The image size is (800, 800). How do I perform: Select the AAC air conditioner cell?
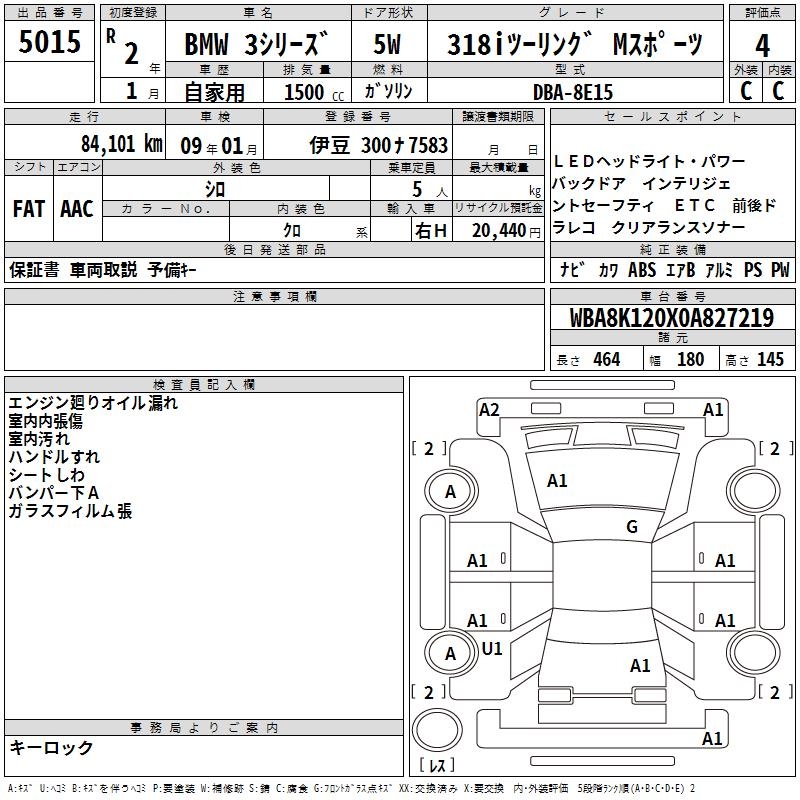point(77,209)
